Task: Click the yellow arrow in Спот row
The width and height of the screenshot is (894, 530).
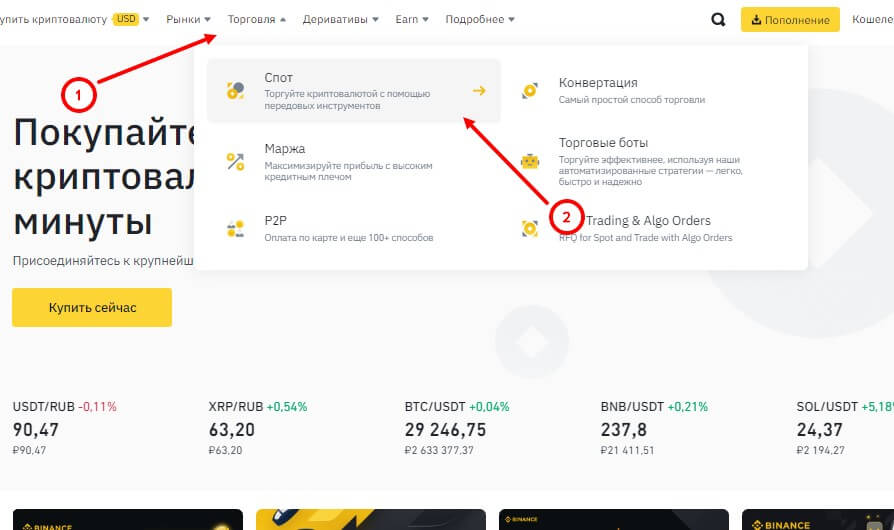Action: pyautogui.click(x=479, y=91)
